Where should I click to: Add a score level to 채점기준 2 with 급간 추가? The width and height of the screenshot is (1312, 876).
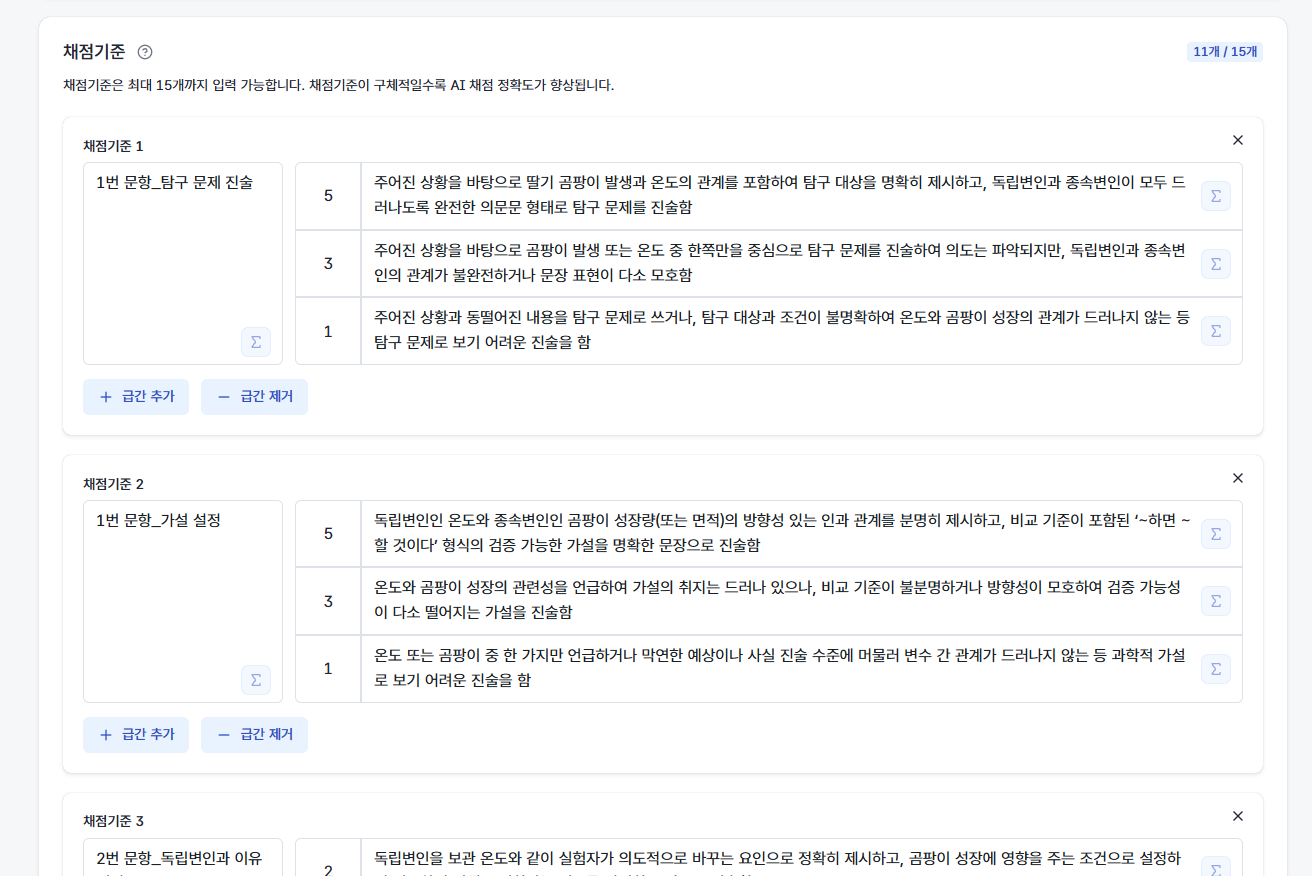click(x=136, y=735)
